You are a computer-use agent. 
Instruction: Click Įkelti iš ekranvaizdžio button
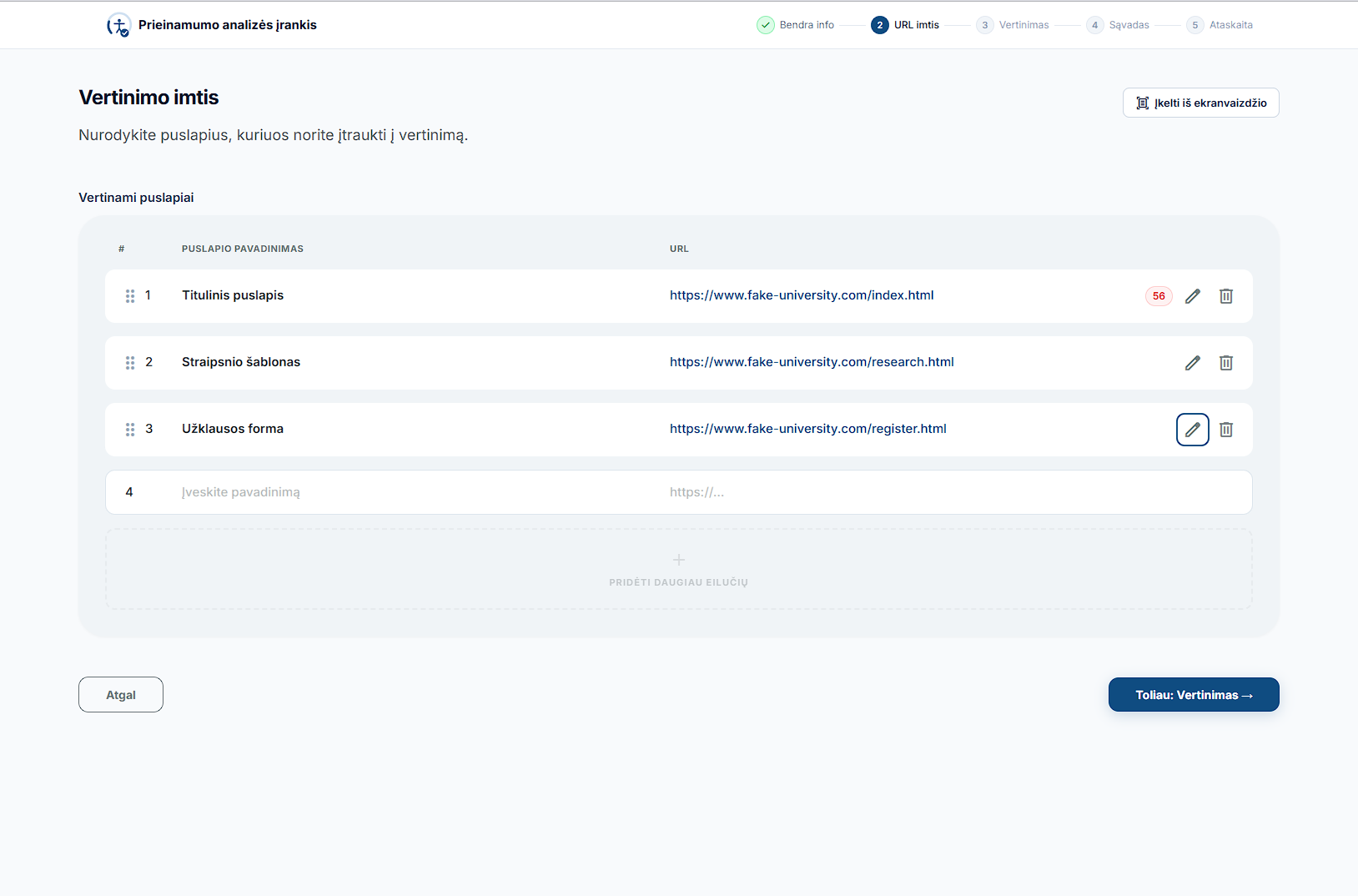pos(1201,103)
